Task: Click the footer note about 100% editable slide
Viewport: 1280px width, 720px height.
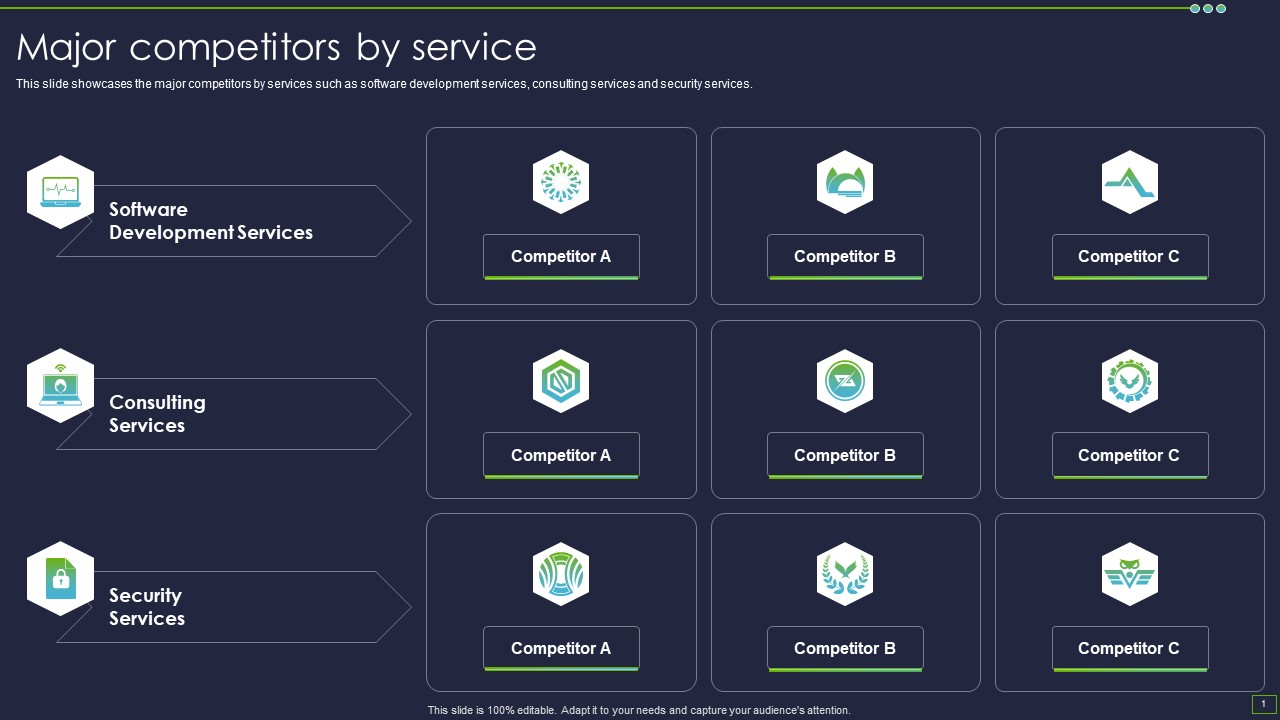Action: point(639,710)
